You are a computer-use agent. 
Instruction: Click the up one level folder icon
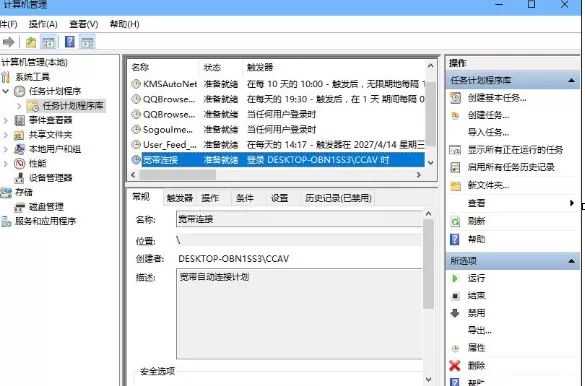(31, 42)
